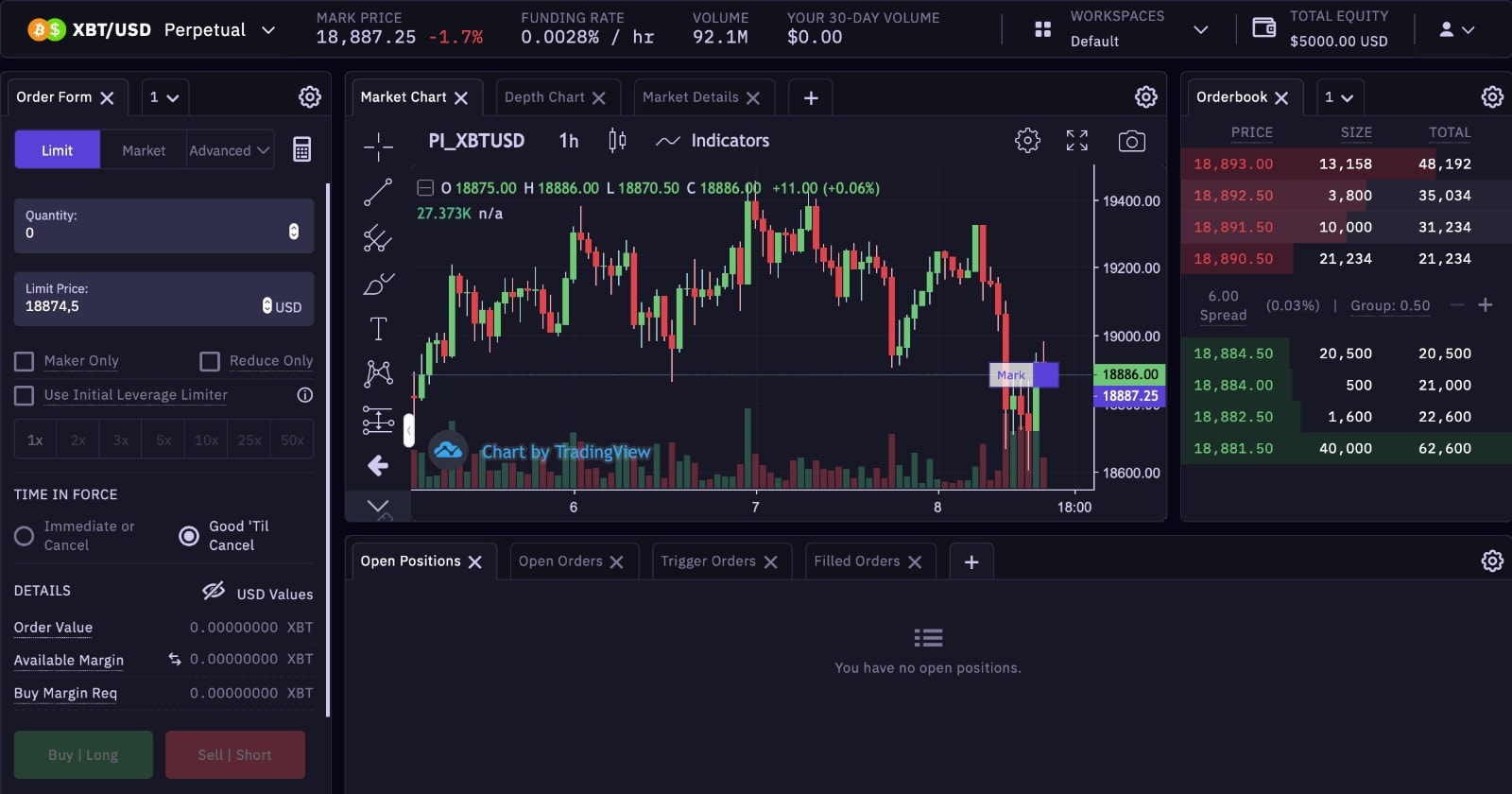
Task: Add a new positions panel tab
Action: point(971,561)
